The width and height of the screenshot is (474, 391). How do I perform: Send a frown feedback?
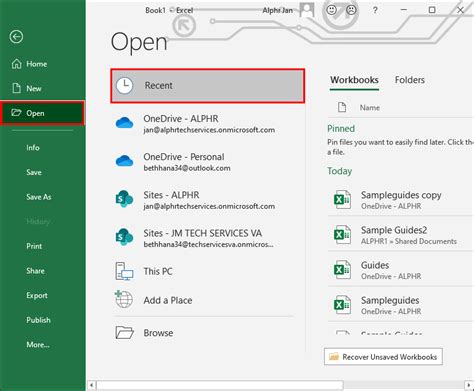351,10
